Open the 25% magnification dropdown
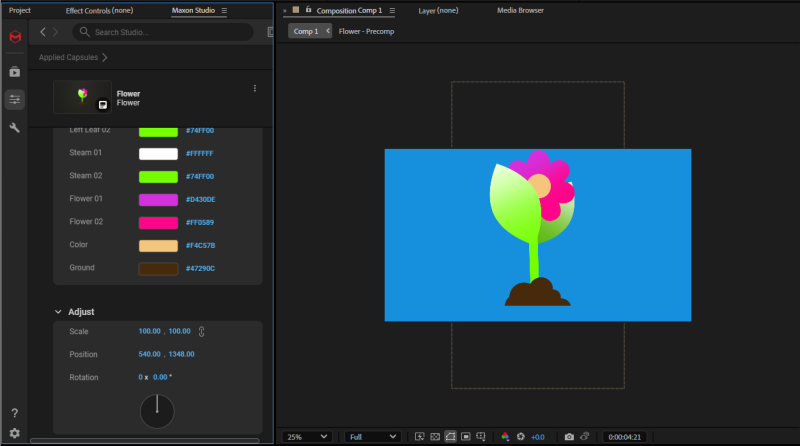This screenshot has height=446, width=800. coord(308,437)
